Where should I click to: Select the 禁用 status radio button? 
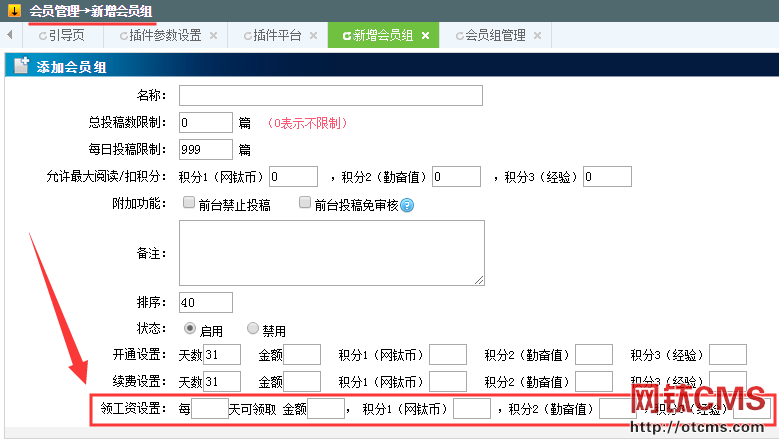coord(253,328)
